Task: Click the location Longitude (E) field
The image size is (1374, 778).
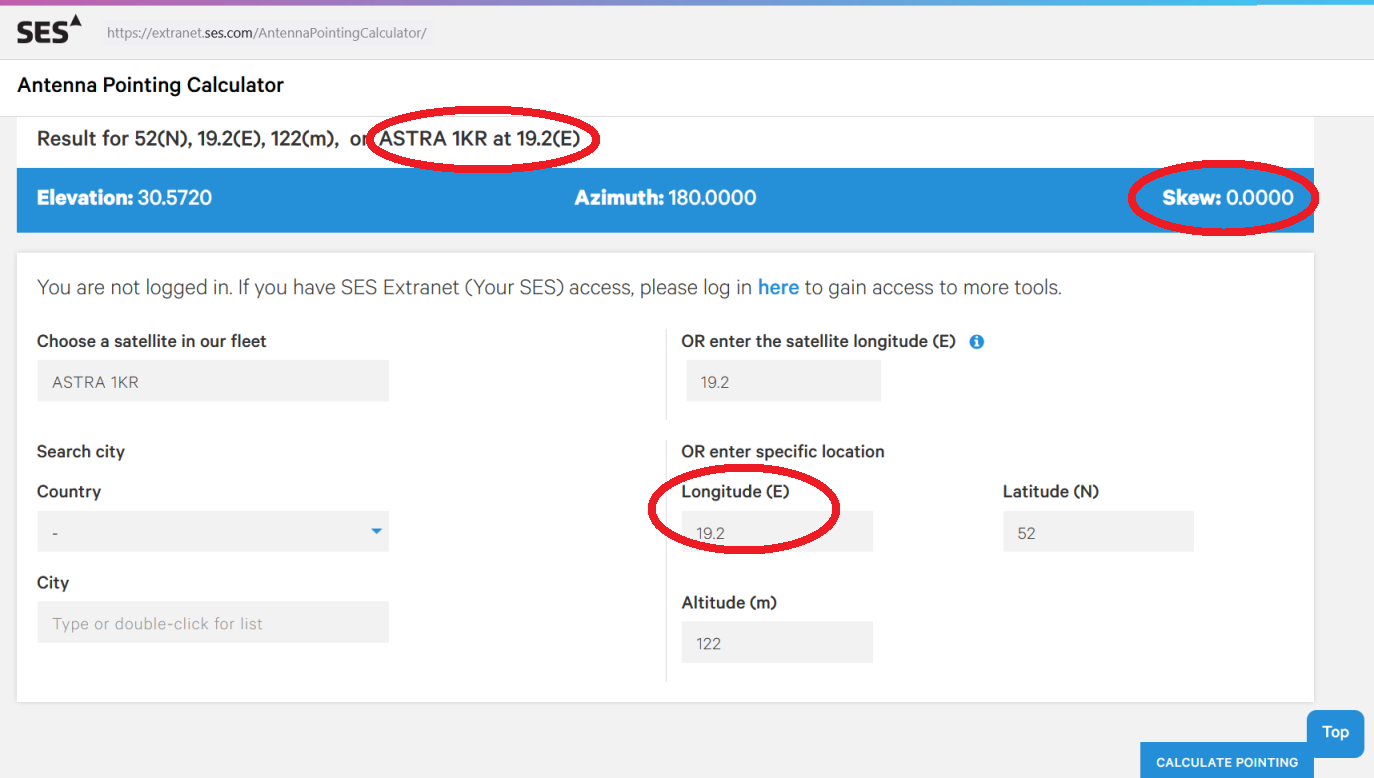Action: [777, 533]
